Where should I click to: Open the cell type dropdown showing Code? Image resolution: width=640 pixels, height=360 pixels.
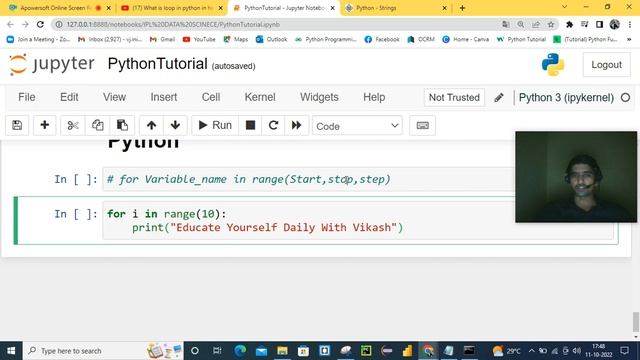(357, 126)
